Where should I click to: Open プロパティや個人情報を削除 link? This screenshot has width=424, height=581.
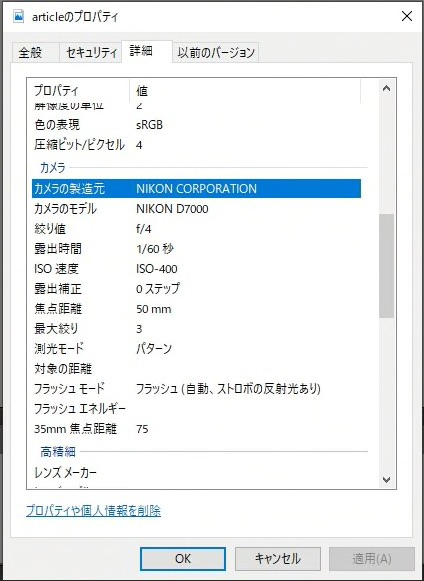[x=93, y=511]
